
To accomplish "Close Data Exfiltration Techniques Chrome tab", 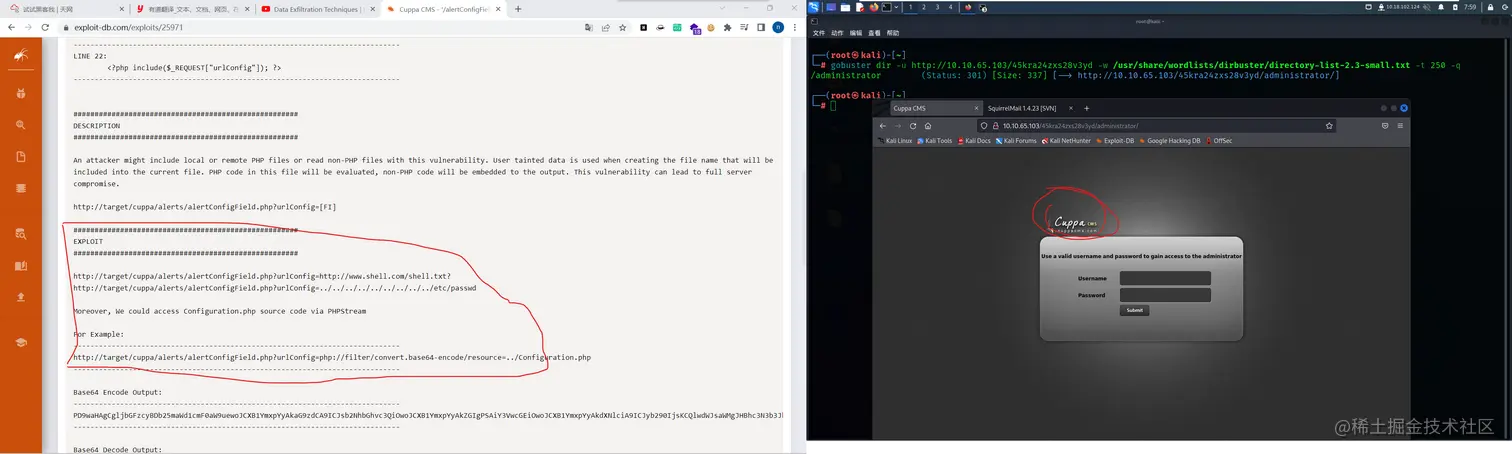I will pos(372,9).
